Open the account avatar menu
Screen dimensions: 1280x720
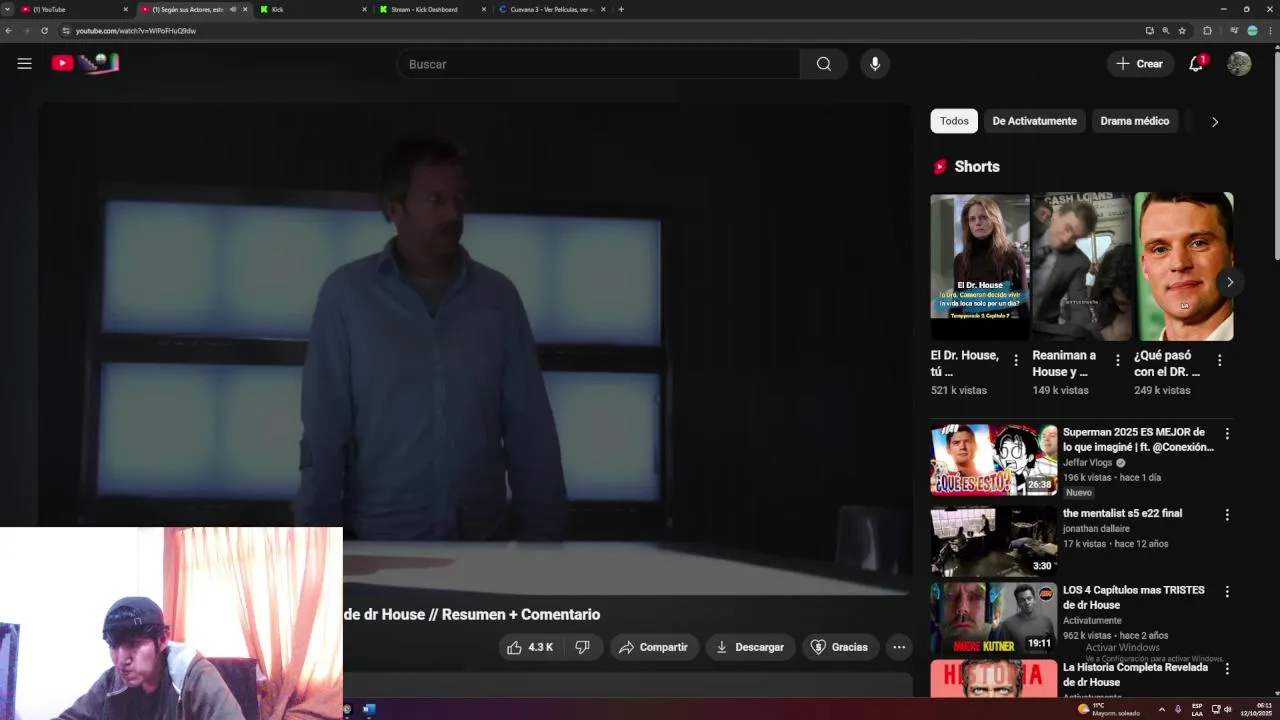click(x=1239, y=63)
